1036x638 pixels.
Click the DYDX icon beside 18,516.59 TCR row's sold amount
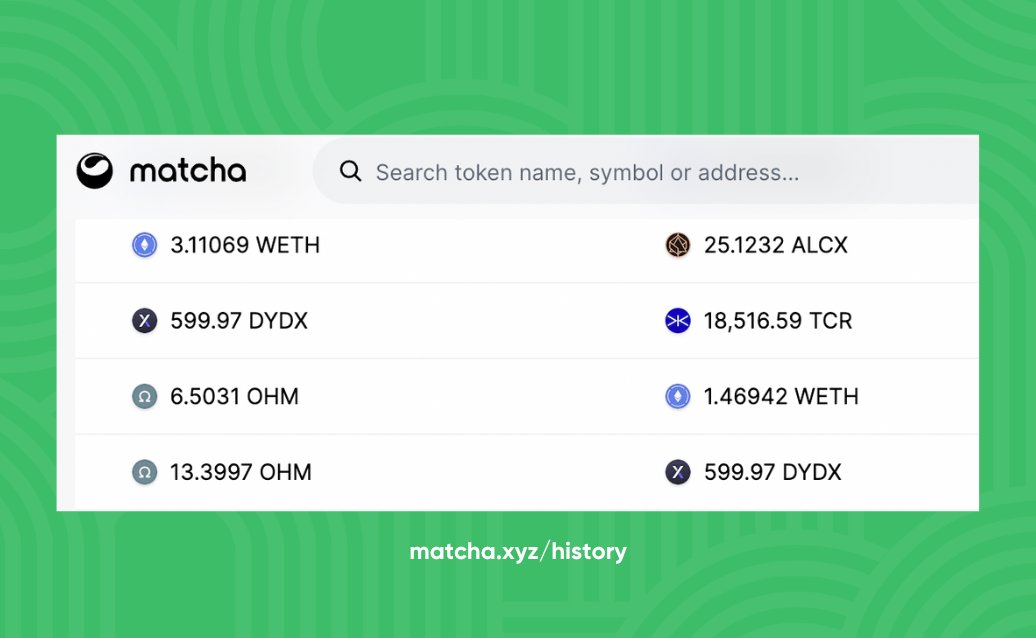[x=145, y=321]
